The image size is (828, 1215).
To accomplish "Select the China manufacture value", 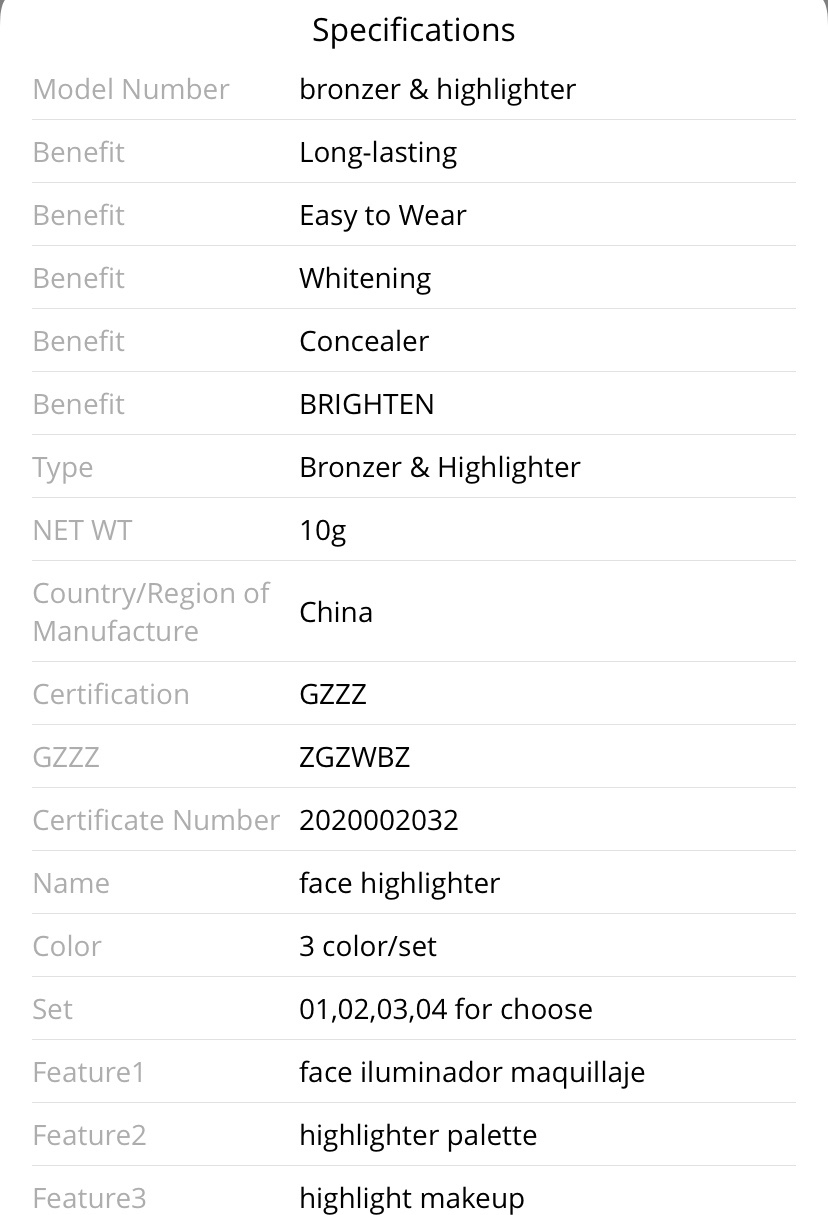I will (336, 612).
